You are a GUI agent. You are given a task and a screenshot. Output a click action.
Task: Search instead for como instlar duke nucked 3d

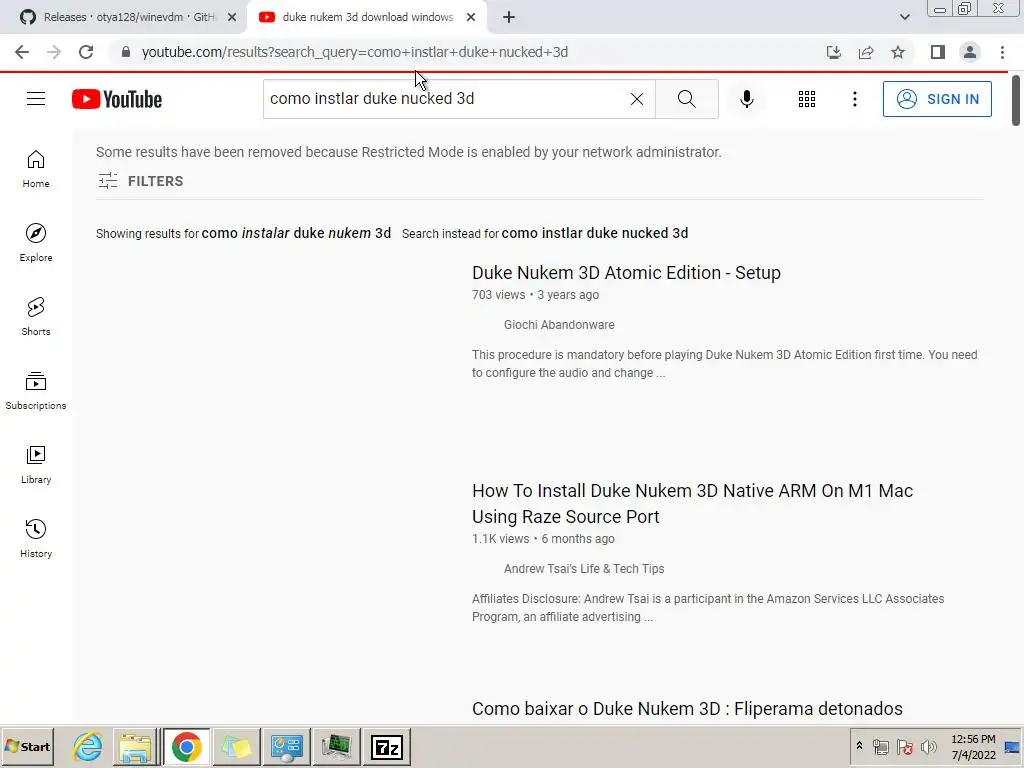[595, 233]
